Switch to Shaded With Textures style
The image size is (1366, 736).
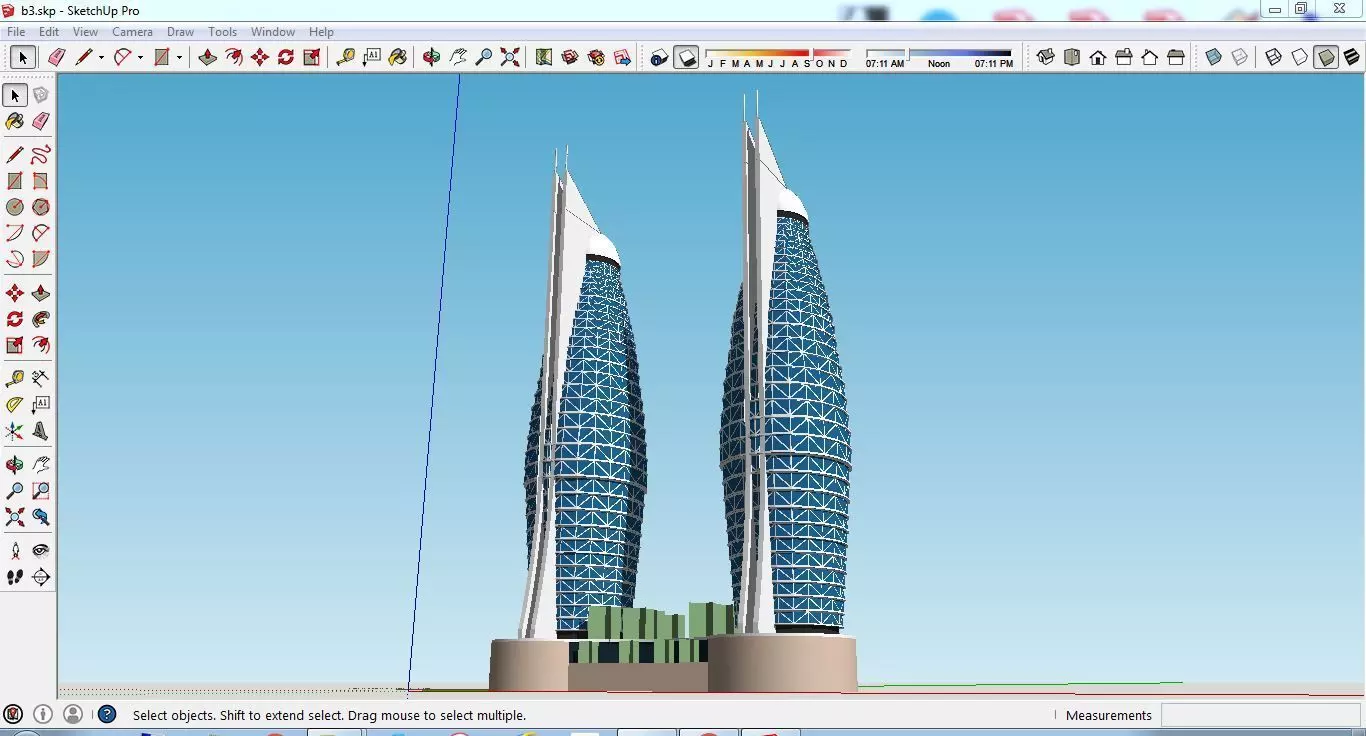pos(1352,57)
